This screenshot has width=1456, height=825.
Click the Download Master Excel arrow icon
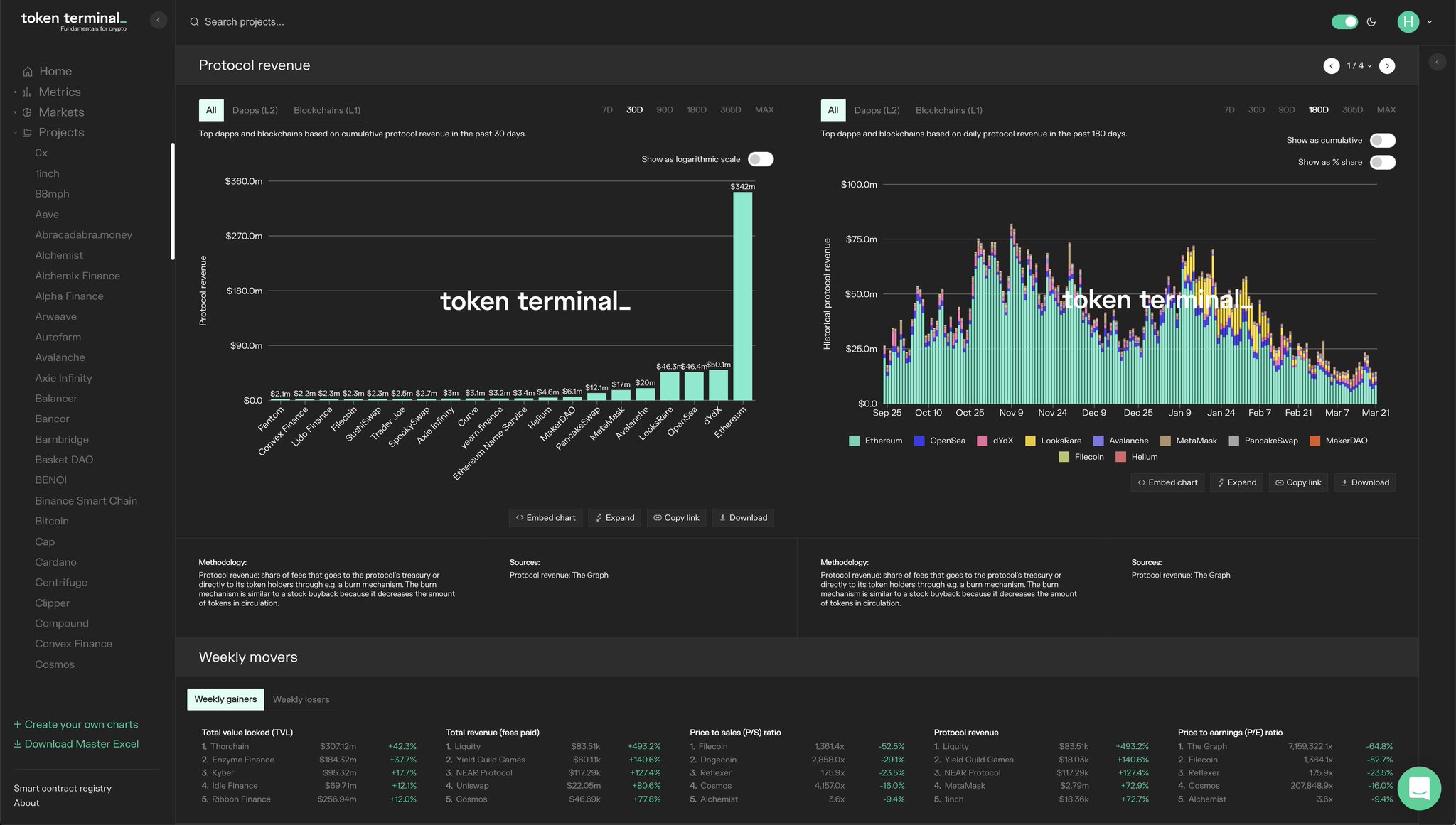coord(18,744)
